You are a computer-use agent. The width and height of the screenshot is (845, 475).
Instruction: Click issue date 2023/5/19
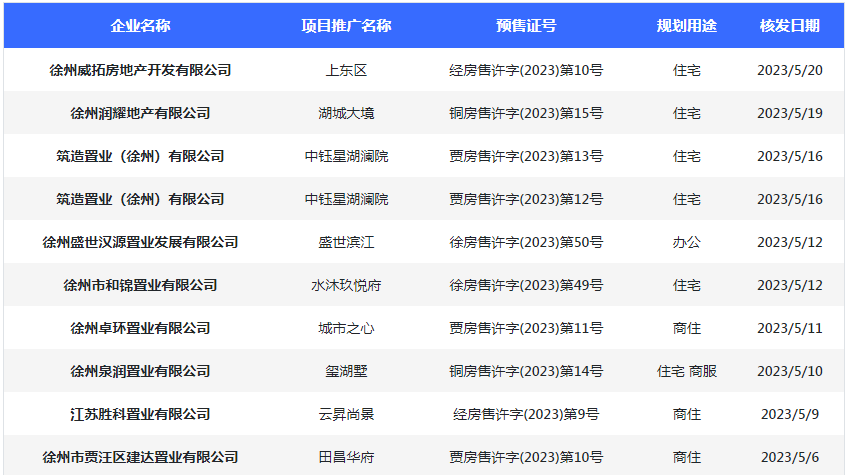point(789,113)
